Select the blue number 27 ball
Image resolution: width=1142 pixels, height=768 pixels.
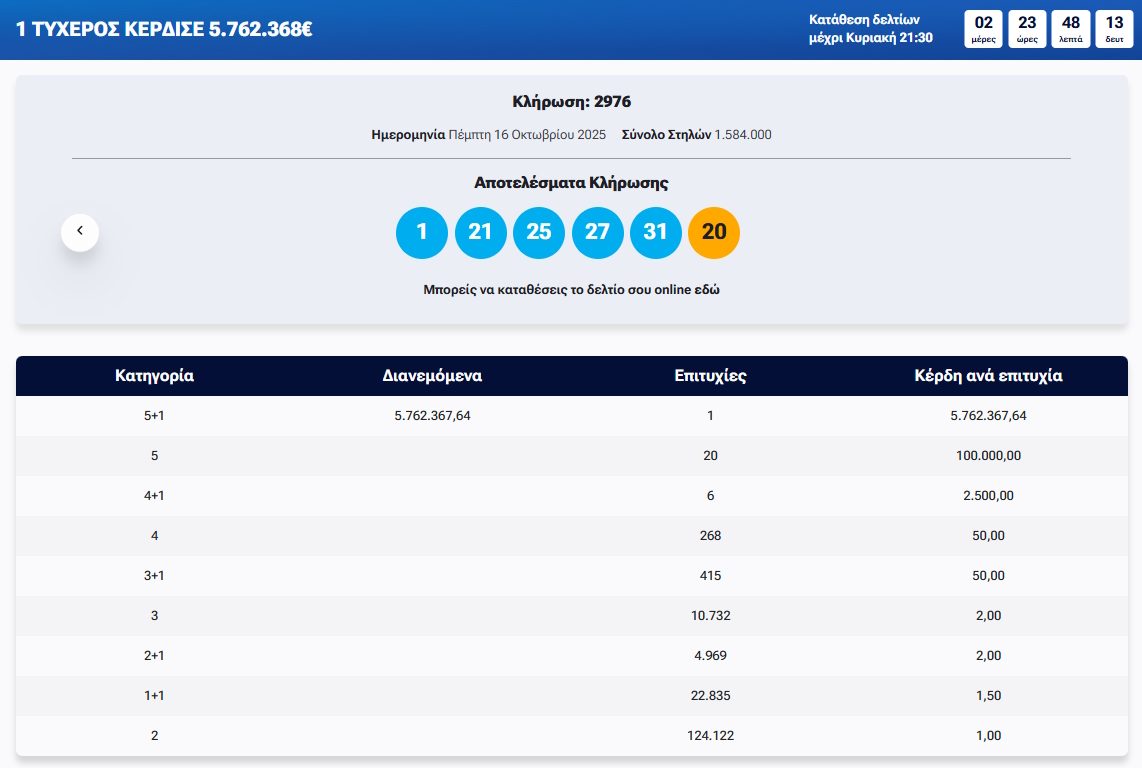pos(597,232)
